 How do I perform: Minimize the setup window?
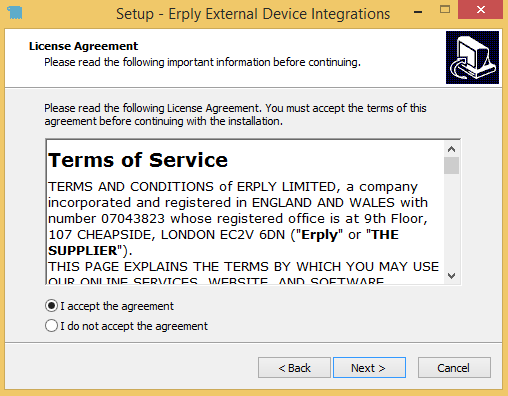coord(418,12)
